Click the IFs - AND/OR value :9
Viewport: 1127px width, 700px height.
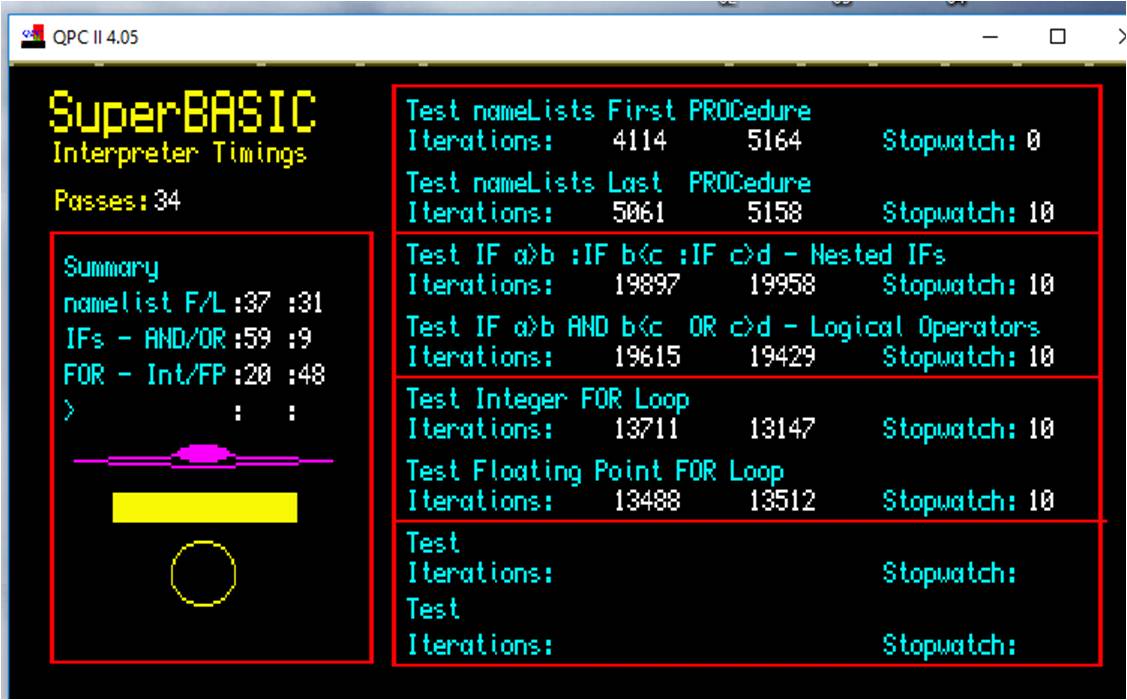(300, 339)
